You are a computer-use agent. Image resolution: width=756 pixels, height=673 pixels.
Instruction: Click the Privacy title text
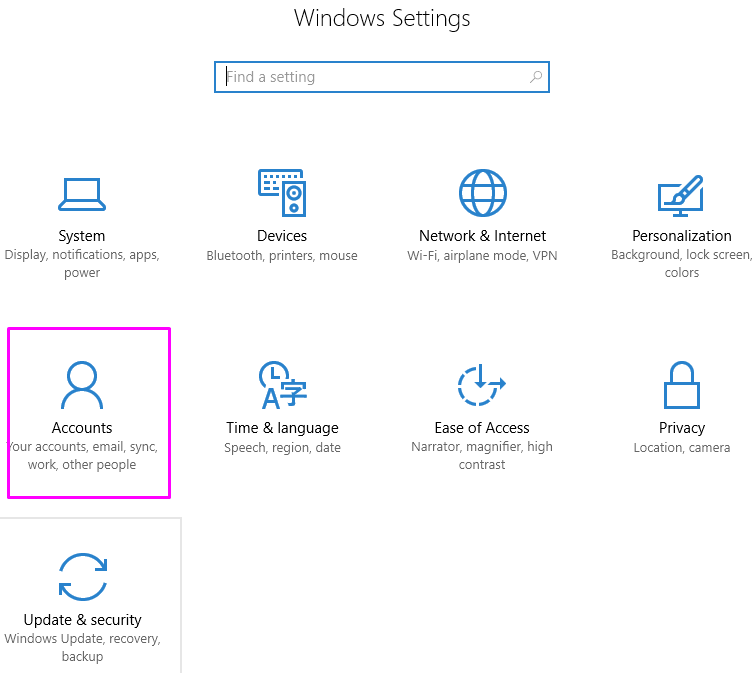(682, 428)
